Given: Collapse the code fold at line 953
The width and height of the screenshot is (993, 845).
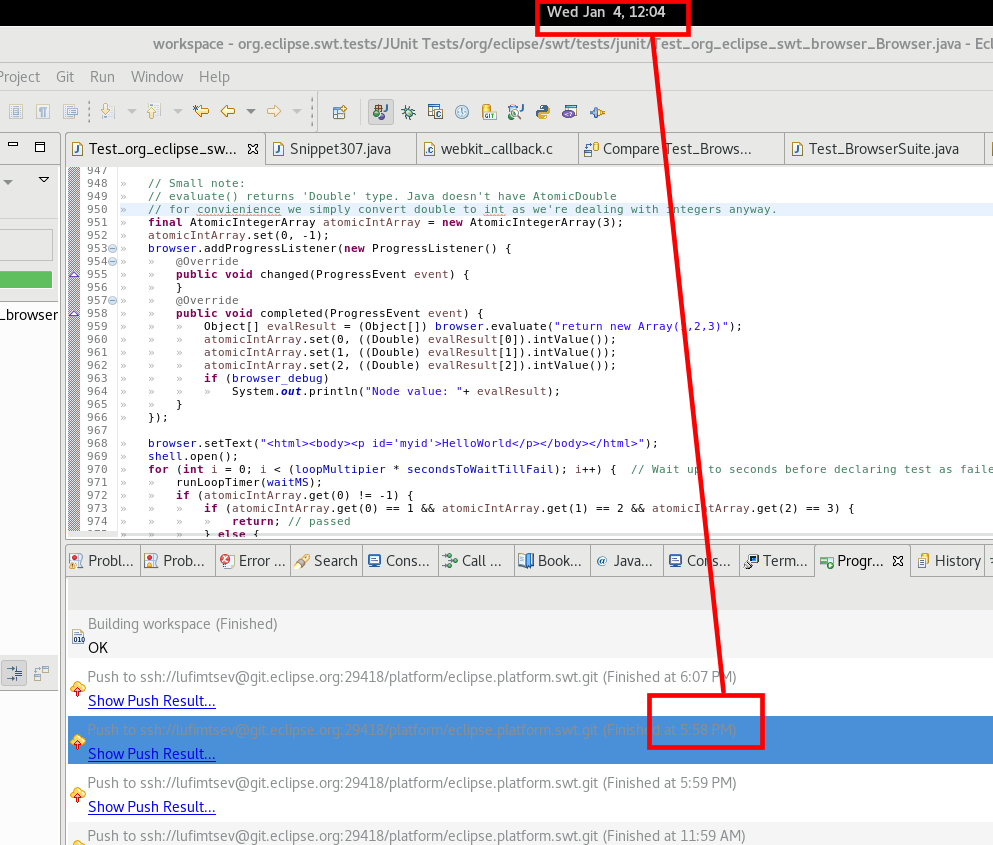Looking at the screenshot, I should coord(110,248).
